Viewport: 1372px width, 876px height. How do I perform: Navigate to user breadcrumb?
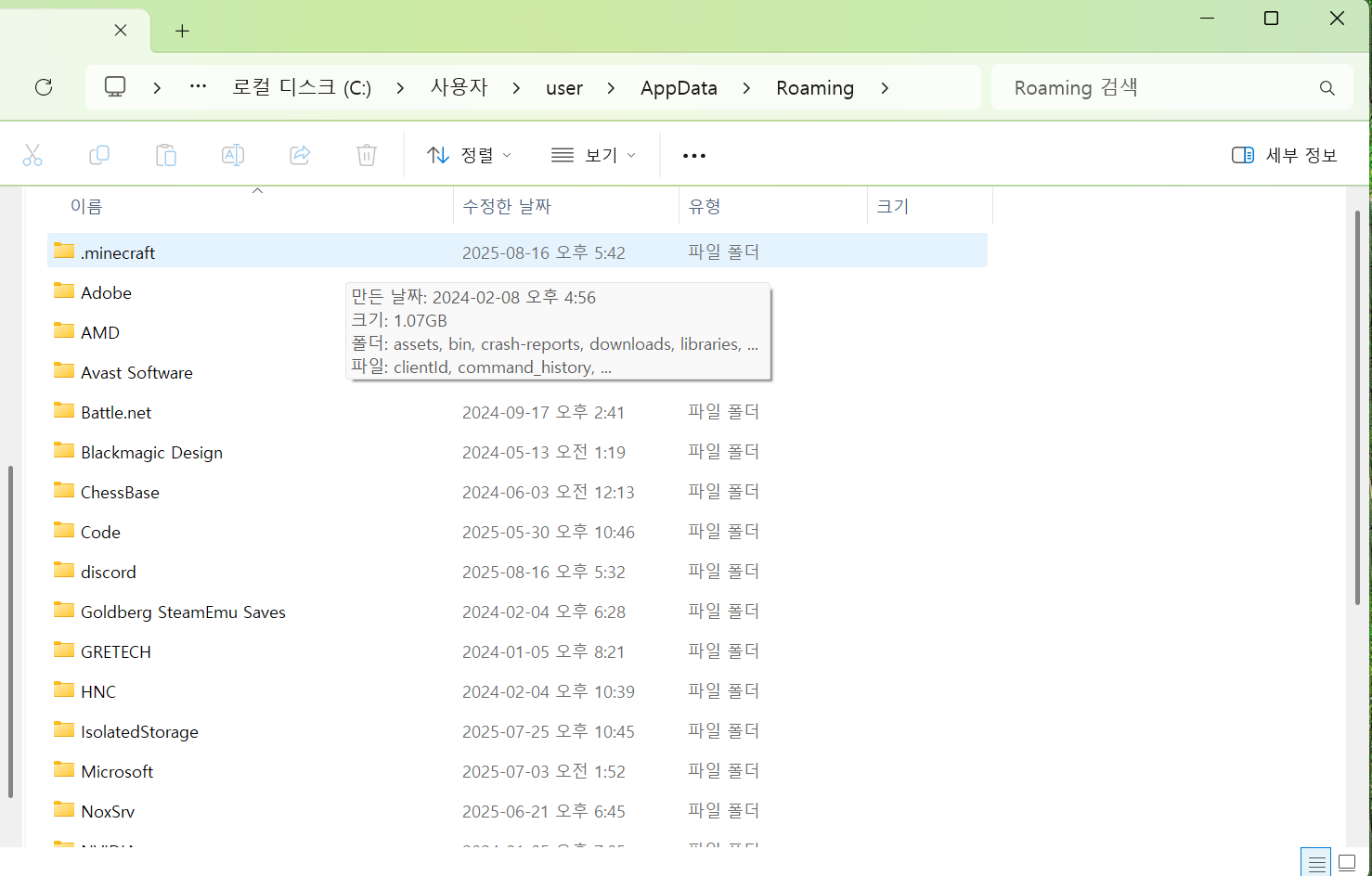pos(564,88)
